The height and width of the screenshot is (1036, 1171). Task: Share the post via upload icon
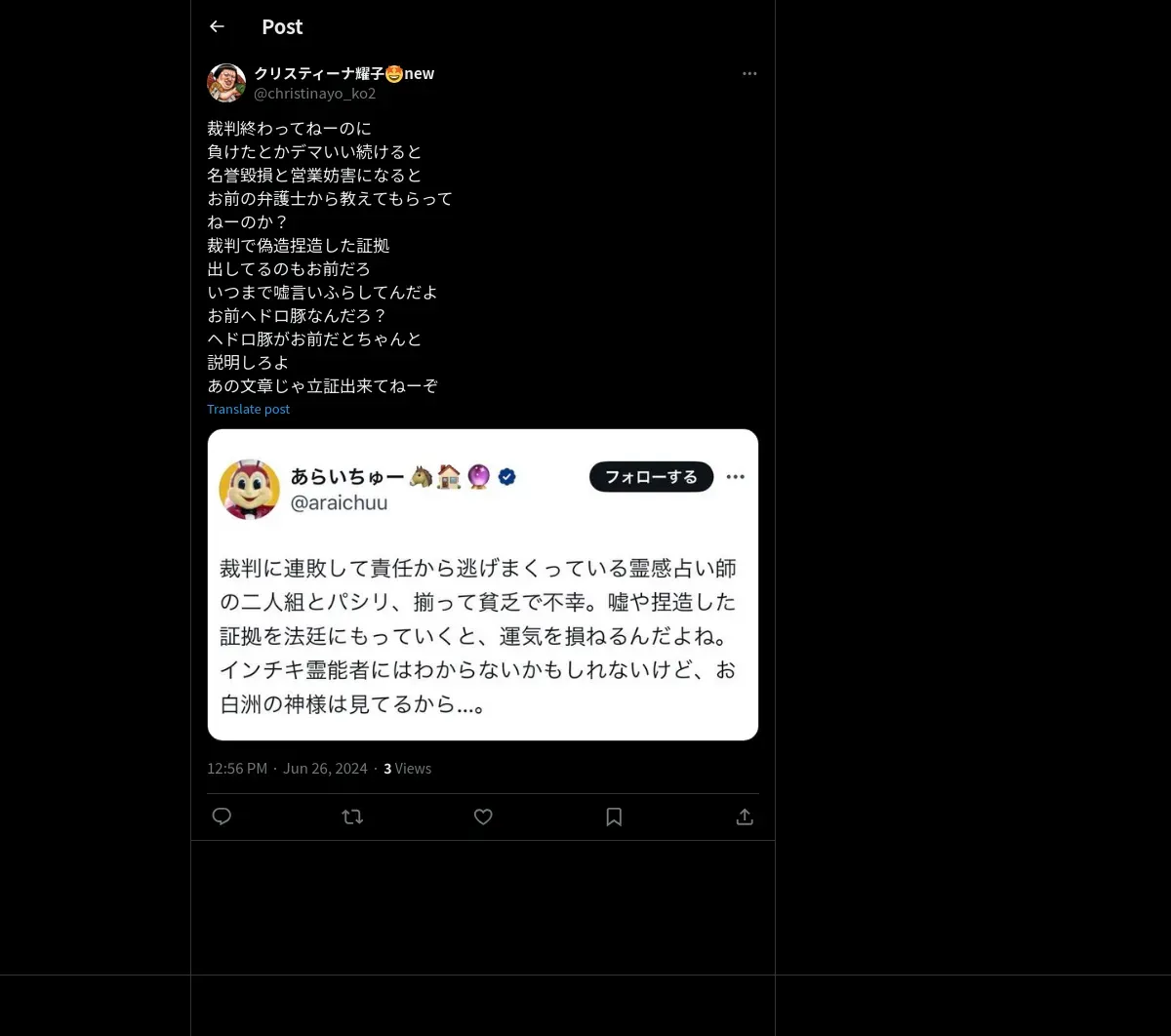(745, 817)
